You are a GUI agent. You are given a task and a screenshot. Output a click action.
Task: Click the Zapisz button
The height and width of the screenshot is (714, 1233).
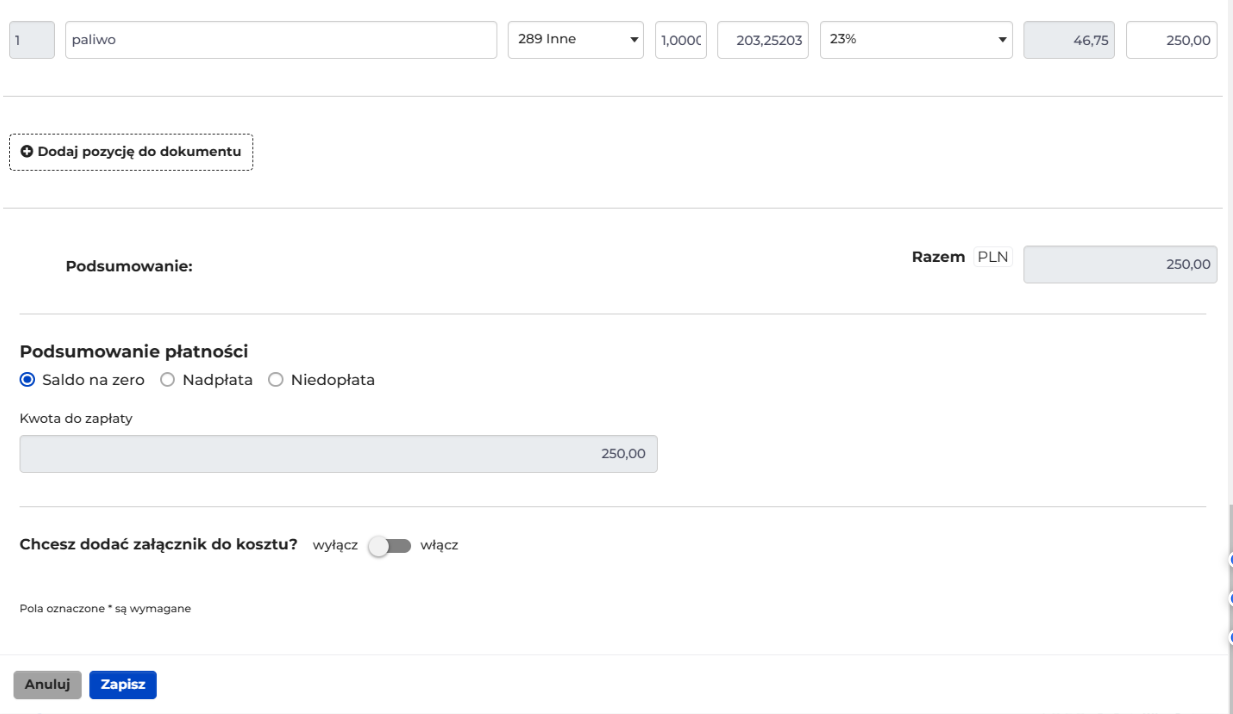coord(123,685)
